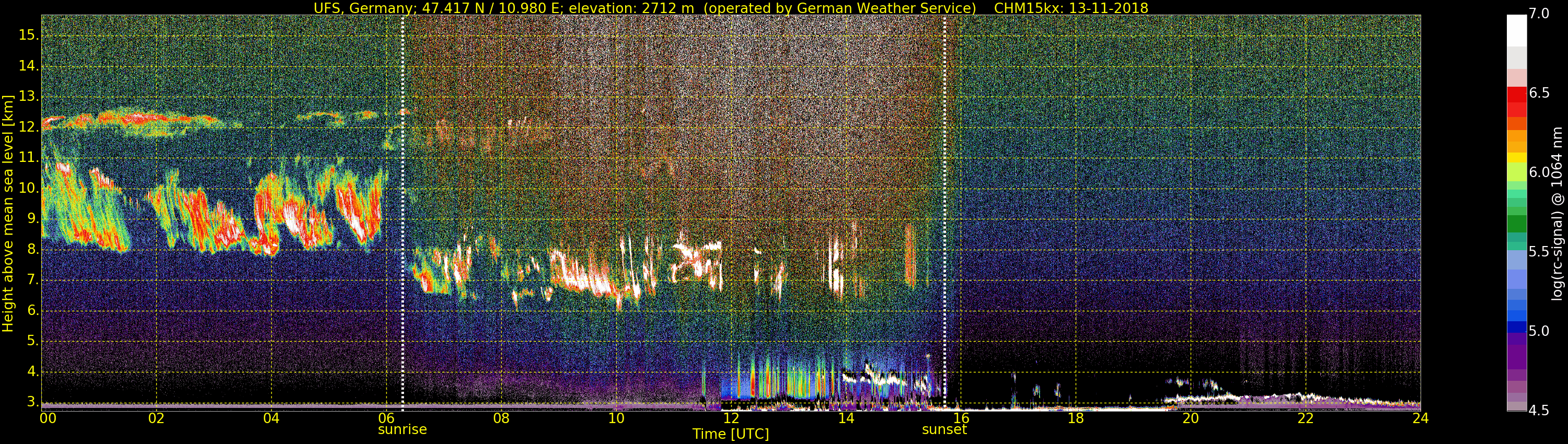Click the '18' time axis tick label
The height and width of the screenshot is (444, 1568).
[x=1076, y=418]
